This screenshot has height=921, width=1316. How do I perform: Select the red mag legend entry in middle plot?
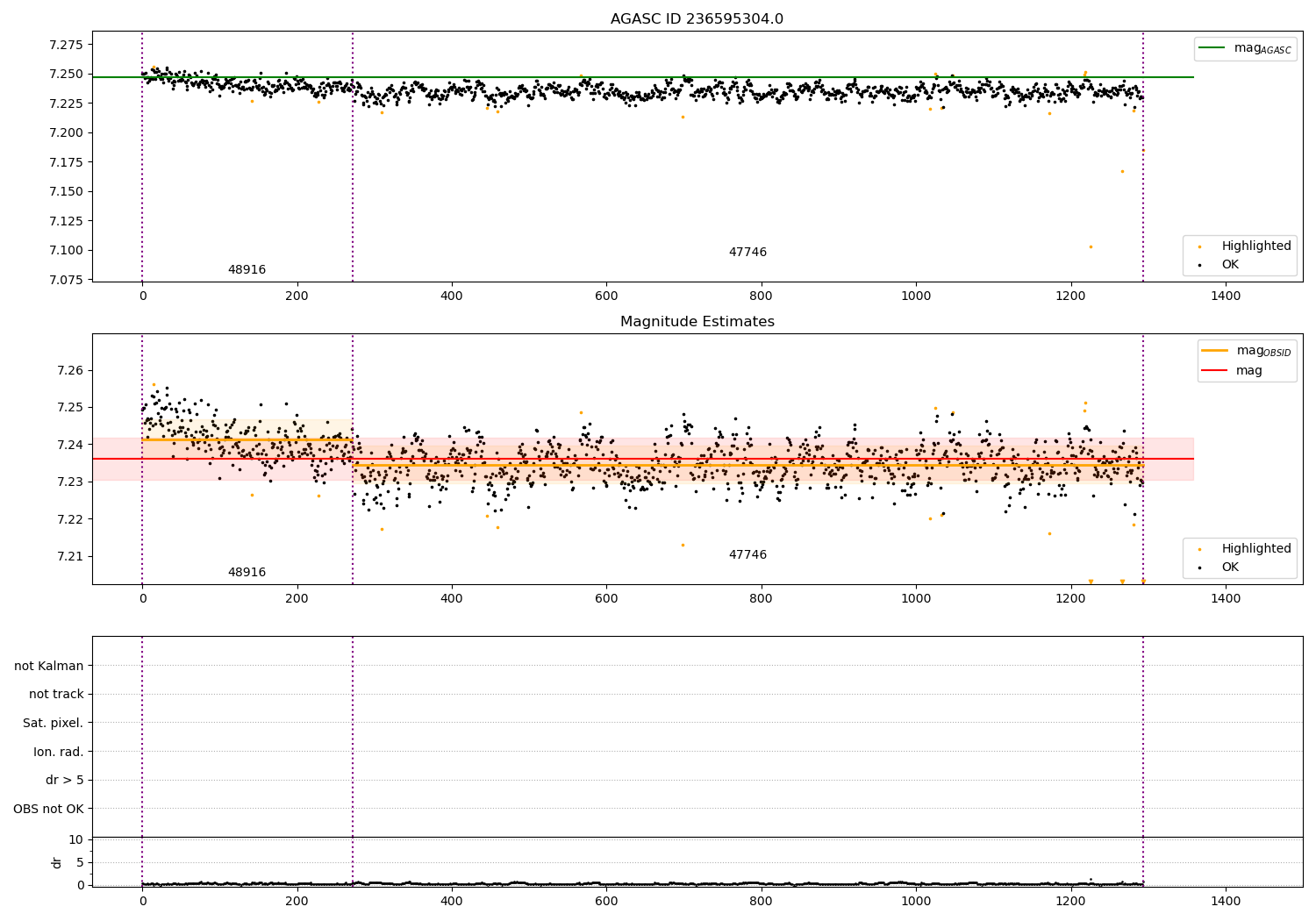[x=1214, y=370]
